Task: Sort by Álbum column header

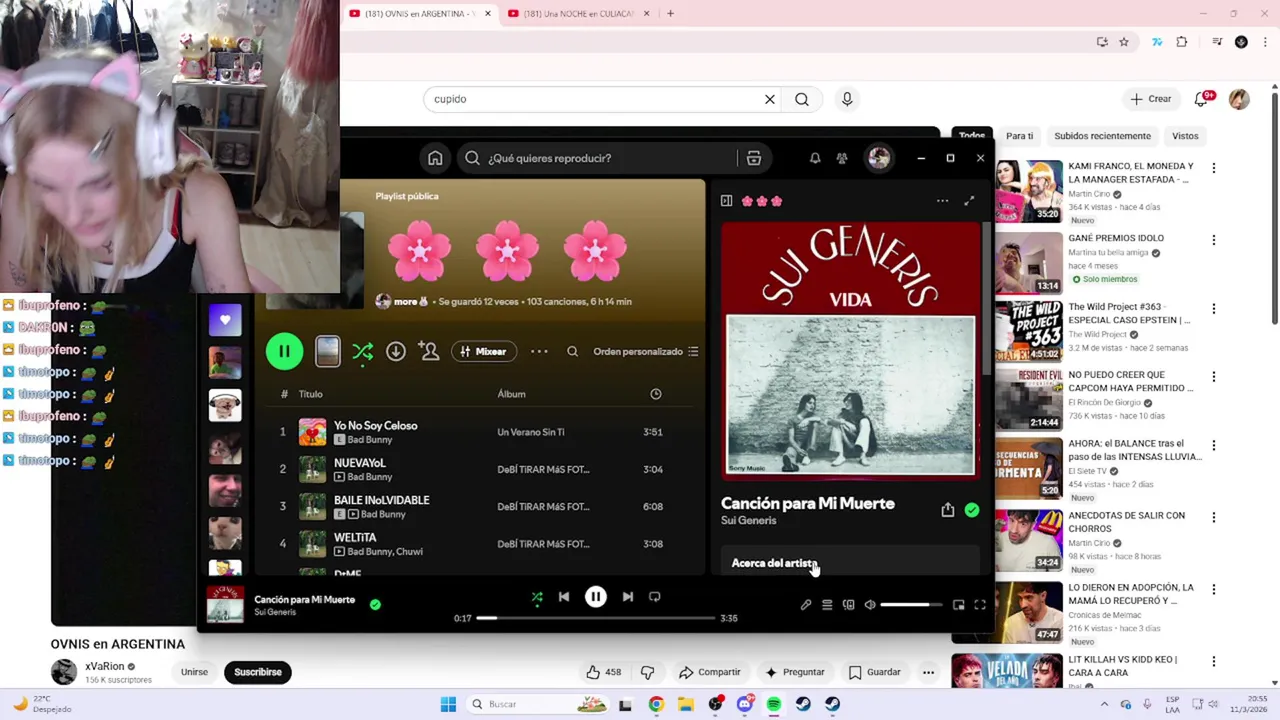Action: coord(511,394)
